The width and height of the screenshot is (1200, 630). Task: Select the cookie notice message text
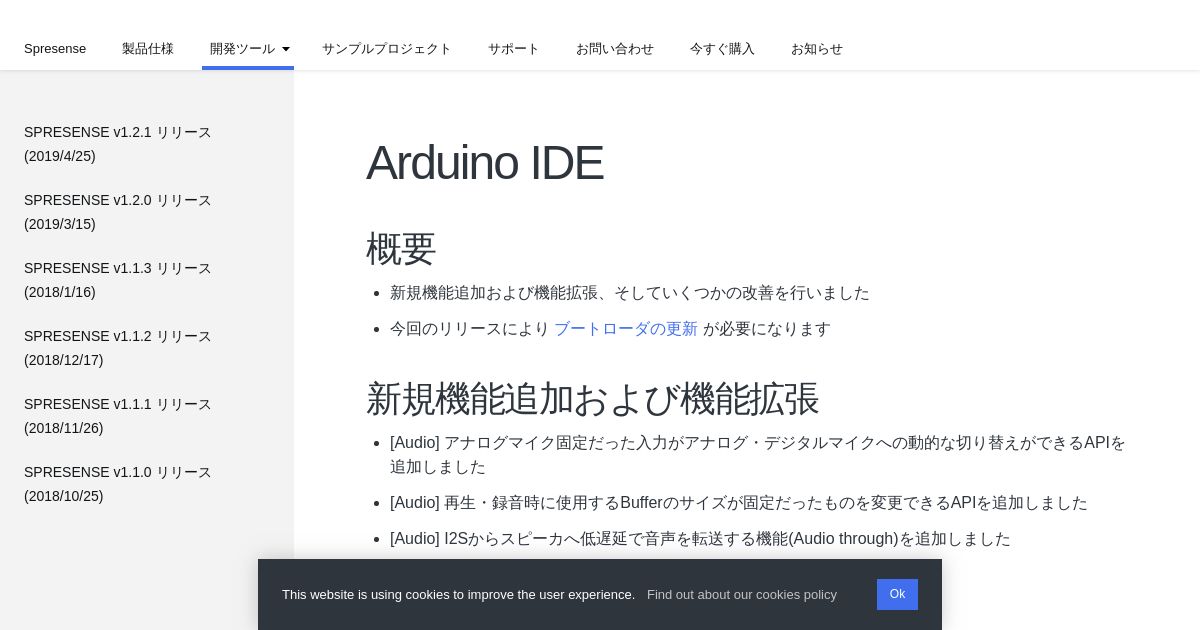(x=458, y=594)
